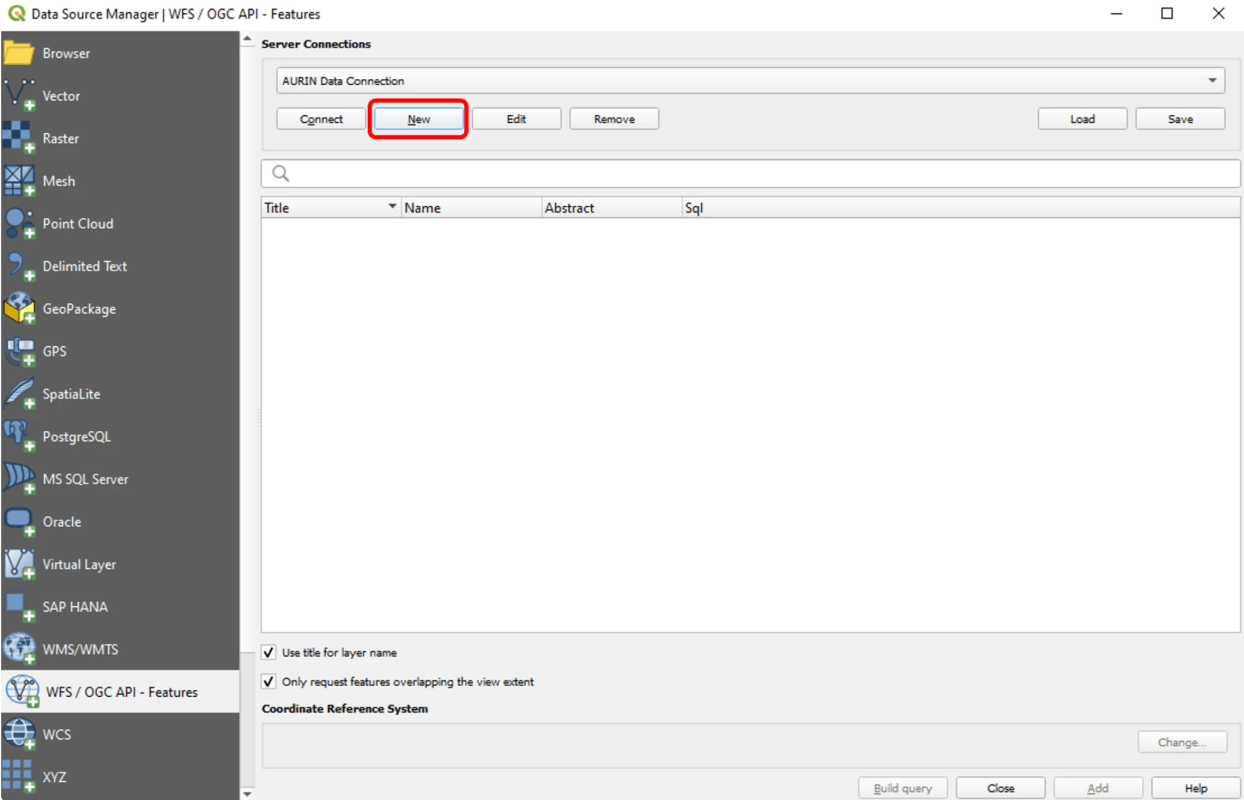Uncheck 'Only request features overlapping the view extent'
This screenshot has height=800, width=1244.
[269, 682]
